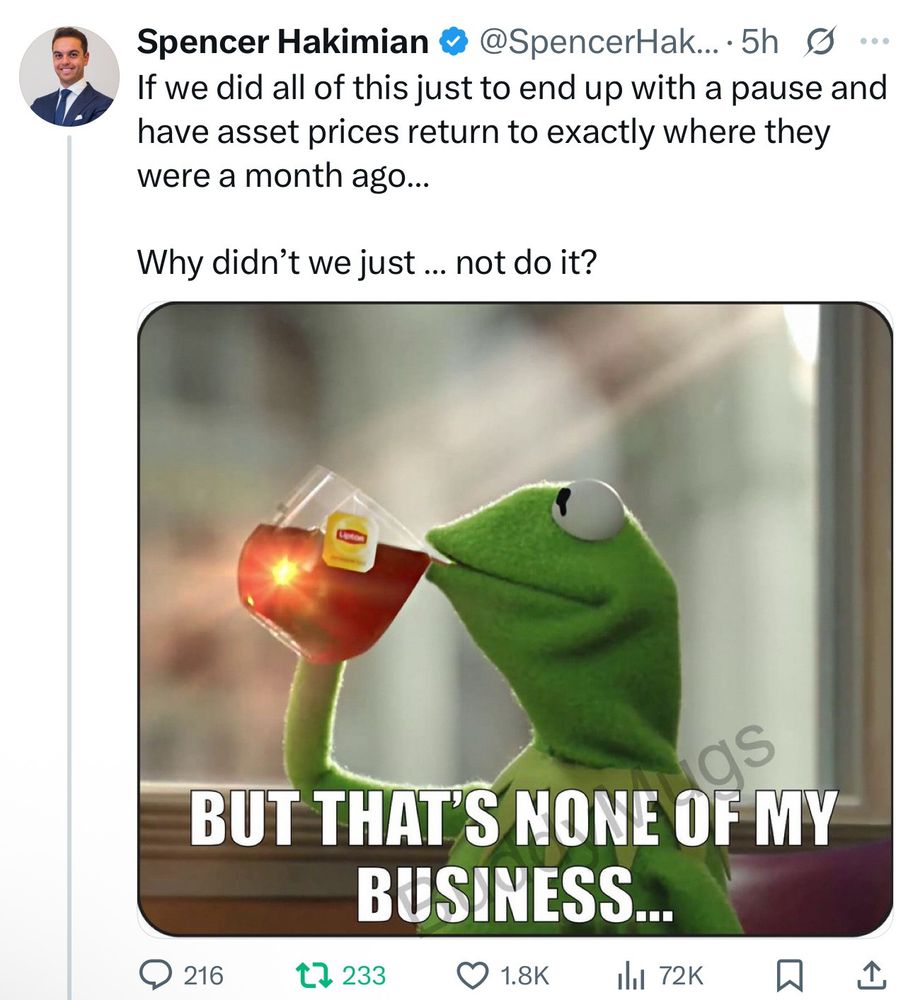Click the Spencer Hakimian display name
This screenshot has height=1000, width=913.
point(282,42)
